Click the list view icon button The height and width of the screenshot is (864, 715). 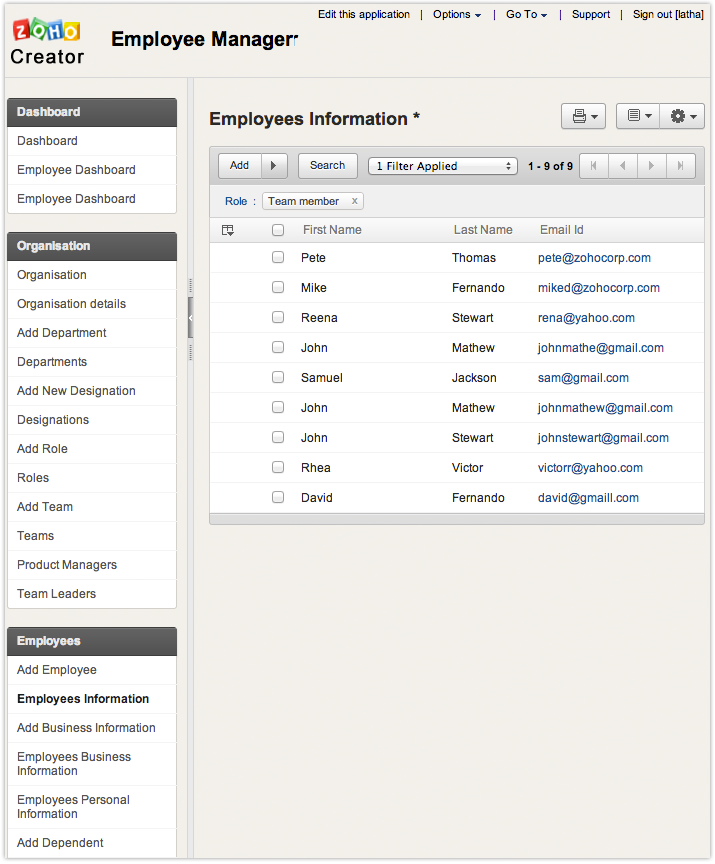tap(637, 117)
